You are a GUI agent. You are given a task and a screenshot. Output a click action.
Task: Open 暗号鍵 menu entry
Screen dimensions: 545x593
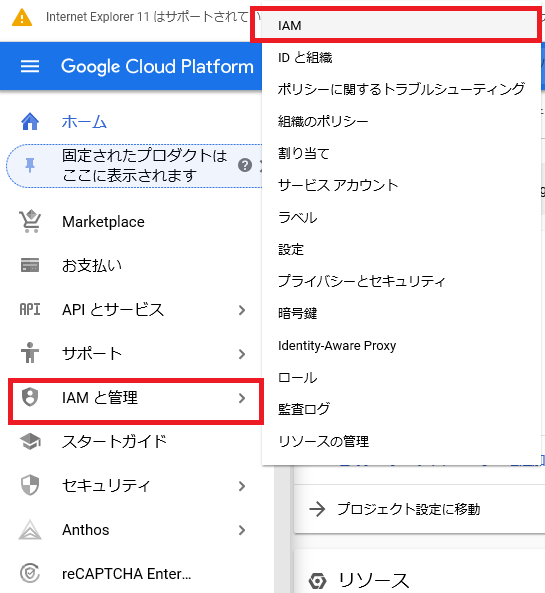(x=401, y=314)
